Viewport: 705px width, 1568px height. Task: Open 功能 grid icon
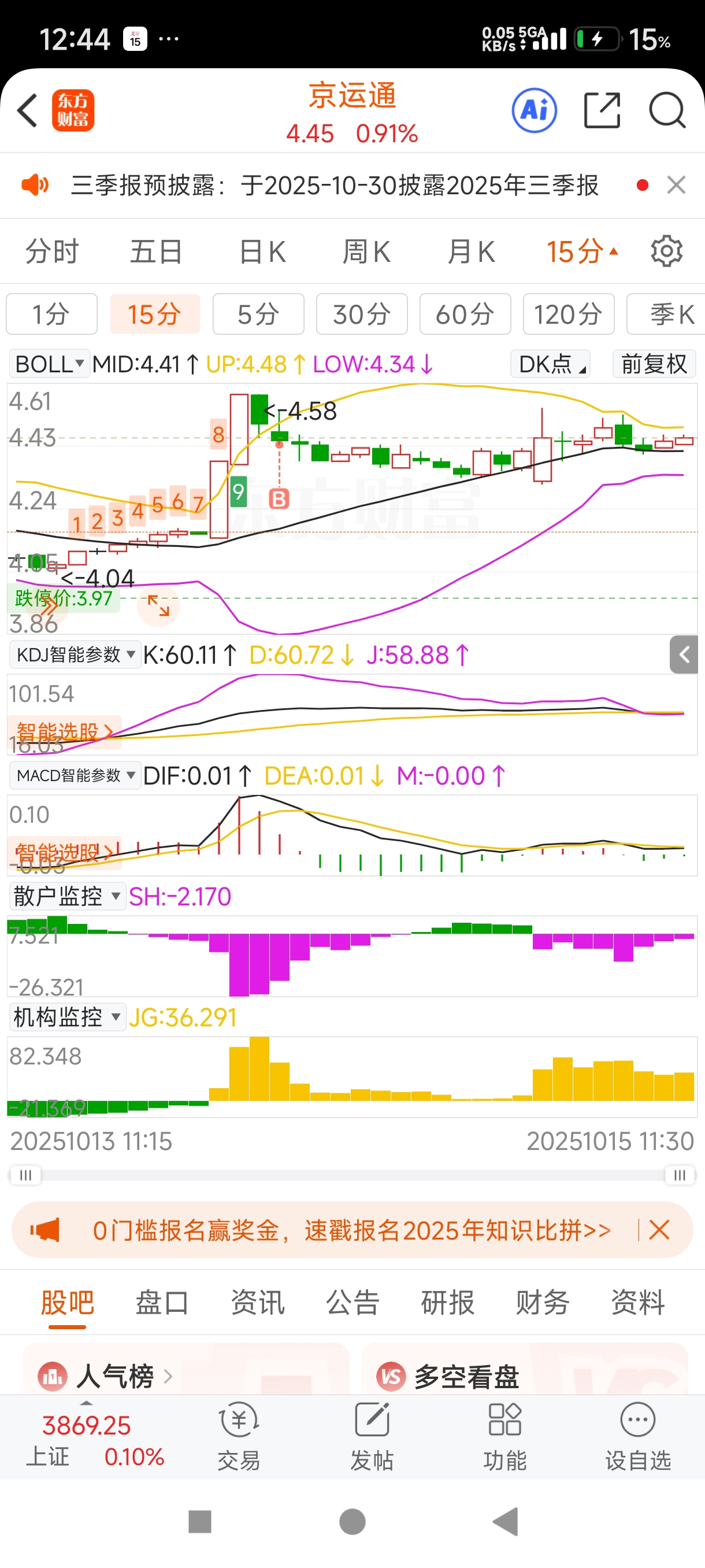(x=505, y=1436)
